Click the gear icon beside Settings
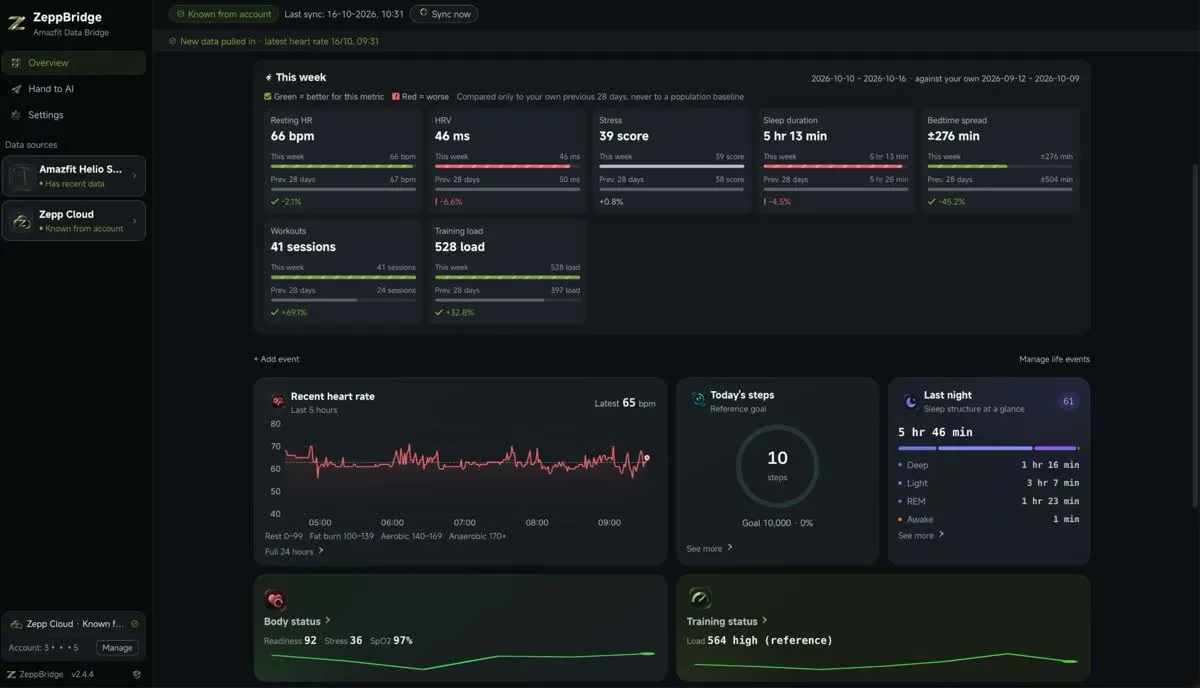The image size is (1200, 688). tap(15, 115)
